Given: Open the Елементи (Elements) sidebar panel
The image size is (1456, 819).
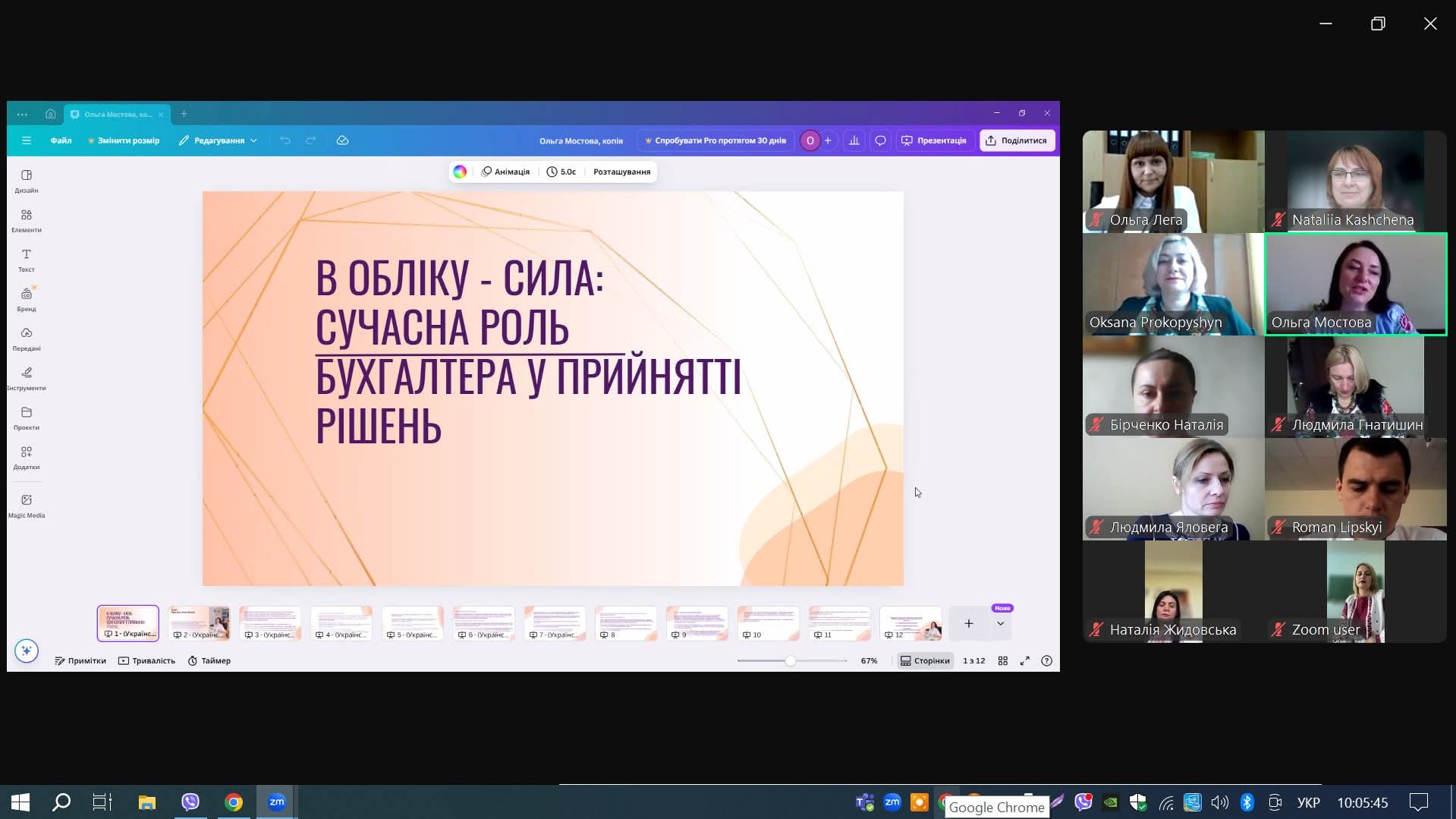Looking at the screenshot, I should click(x=27, y=220).
